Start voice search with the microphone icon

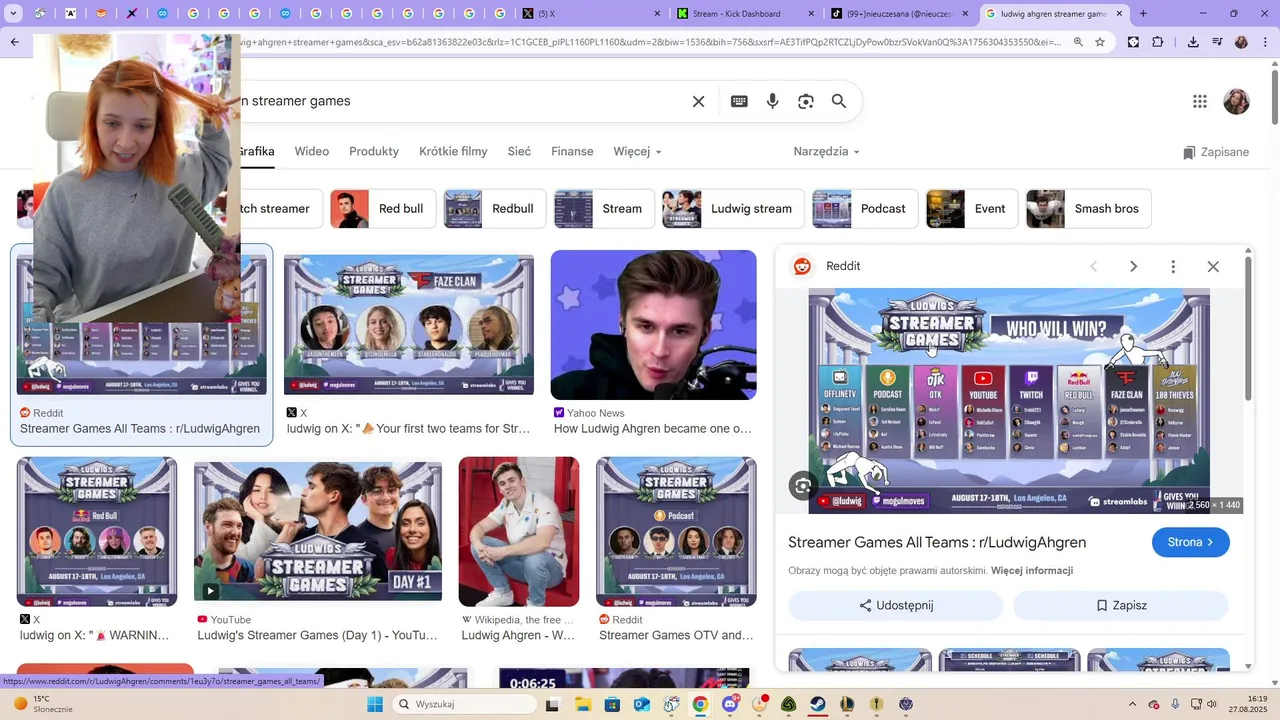(772, 101)
